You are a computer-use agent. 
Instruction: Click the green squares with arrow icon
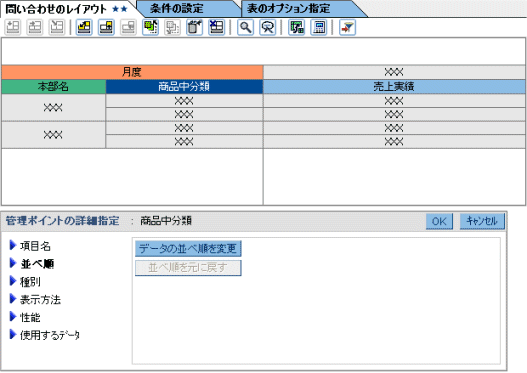tap(150, 27)
